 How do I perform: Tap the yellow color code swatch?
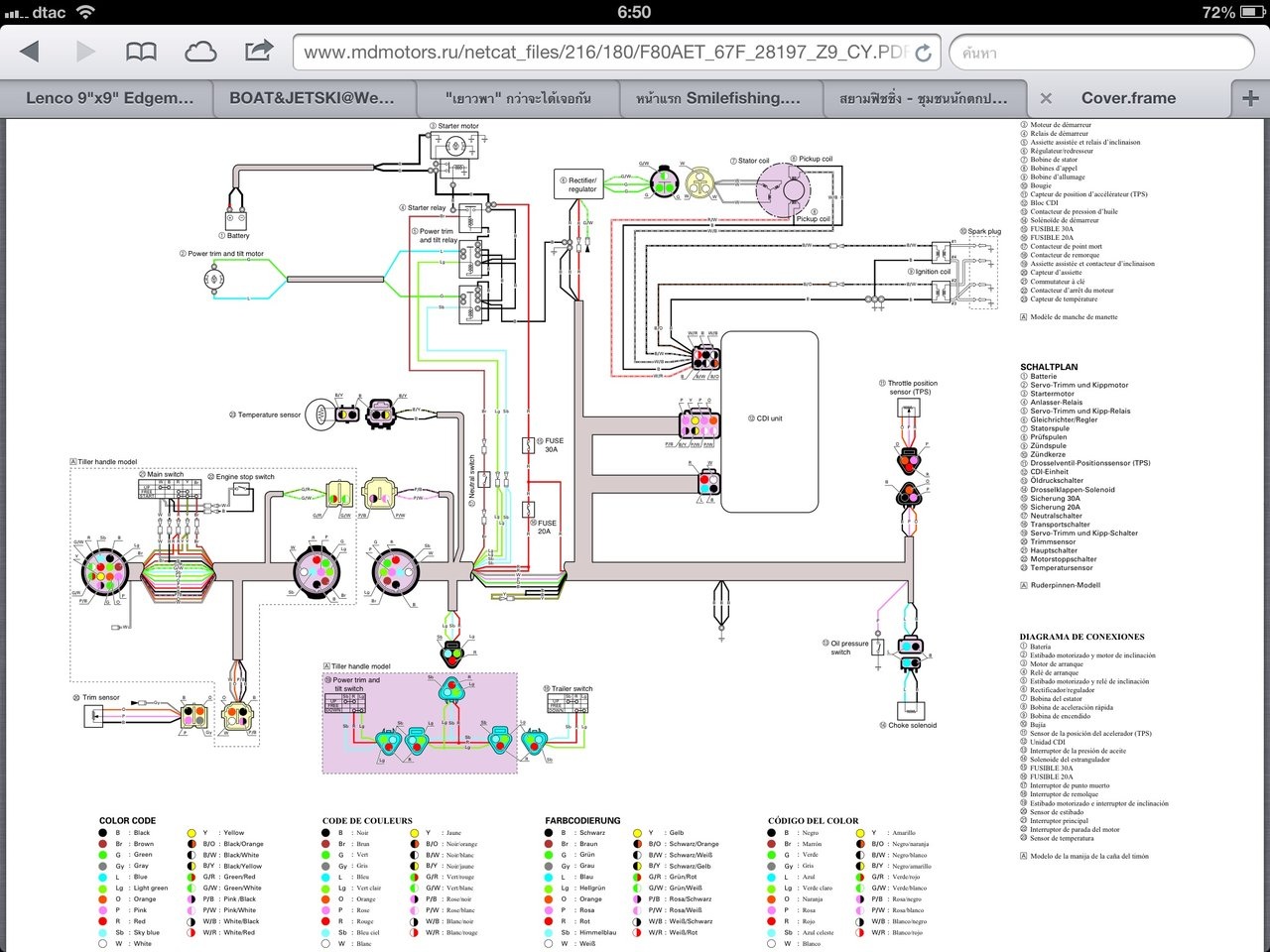coord(191,833)
